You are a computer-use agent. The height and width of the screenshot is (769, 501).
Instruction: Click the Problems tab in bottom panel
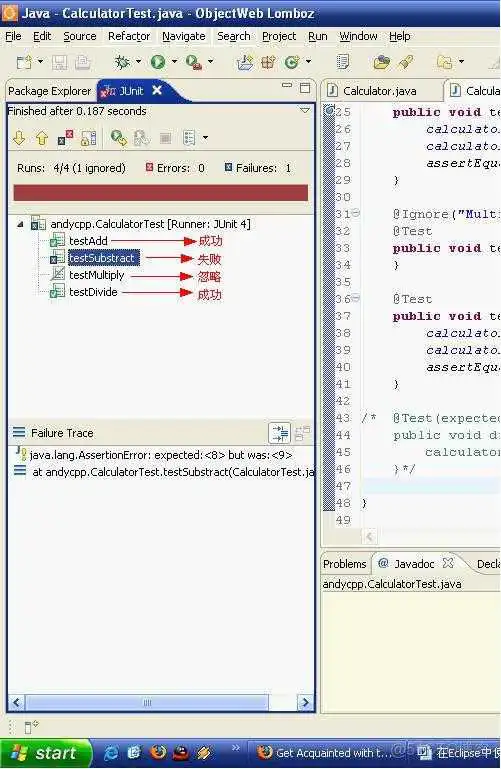pos(345,564)
